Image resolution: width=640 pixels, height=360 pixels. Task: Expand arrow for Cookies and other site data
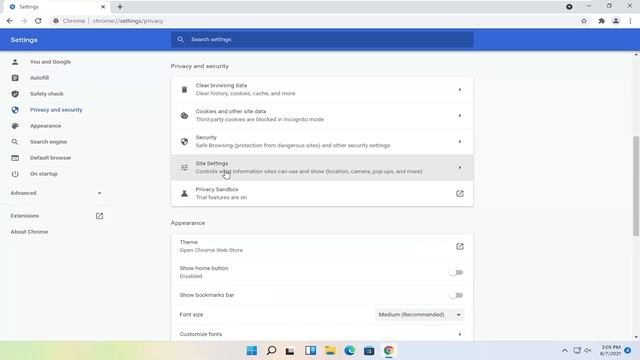click(460, 116)
